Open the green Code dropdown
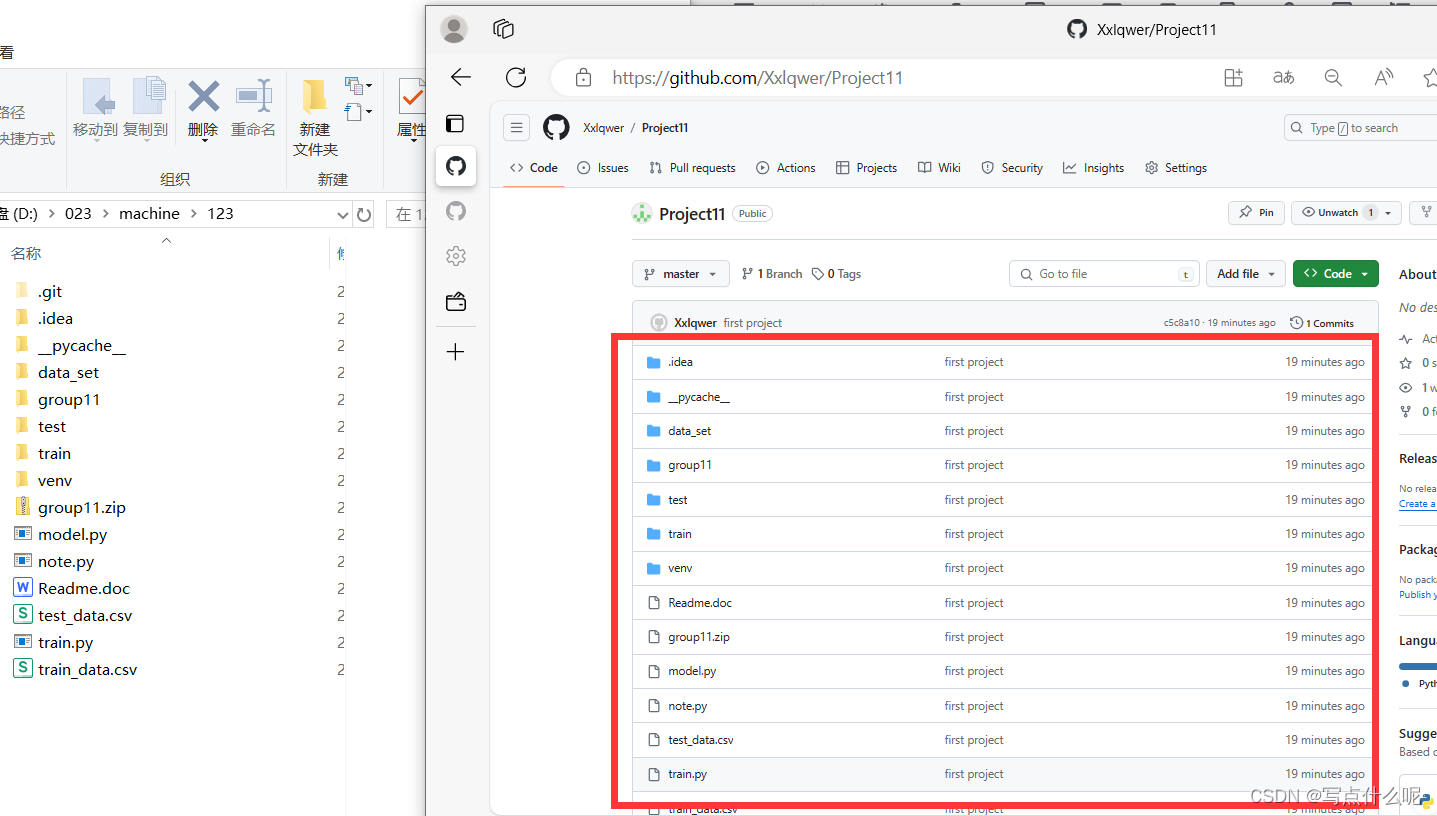The width and height of the screenshot is (1437, 816). (x=1335, y=273)
